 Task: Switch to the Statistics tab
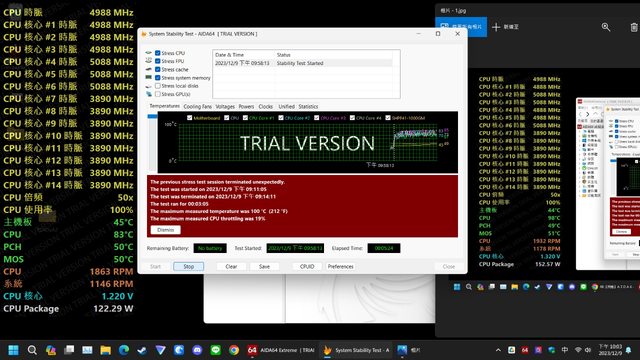[x=308, y=107]
